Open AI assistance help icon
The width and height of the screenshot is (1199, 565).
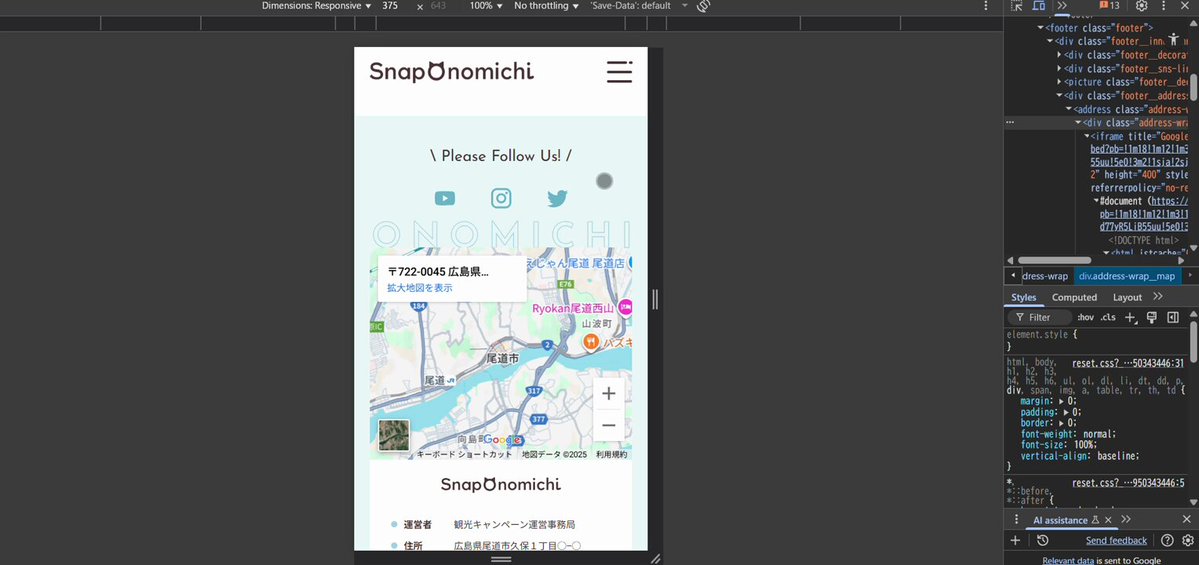pyautogui.click(x=1167, y=541)
